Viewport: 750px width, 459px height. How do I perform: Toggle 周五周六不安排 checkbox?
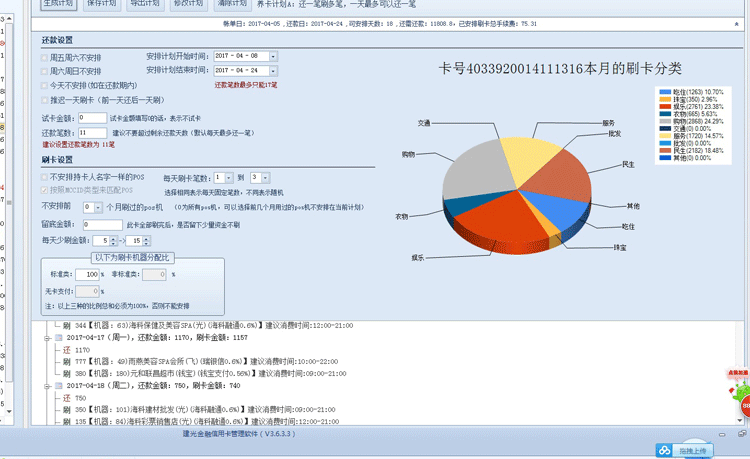(x=44, y=58)
